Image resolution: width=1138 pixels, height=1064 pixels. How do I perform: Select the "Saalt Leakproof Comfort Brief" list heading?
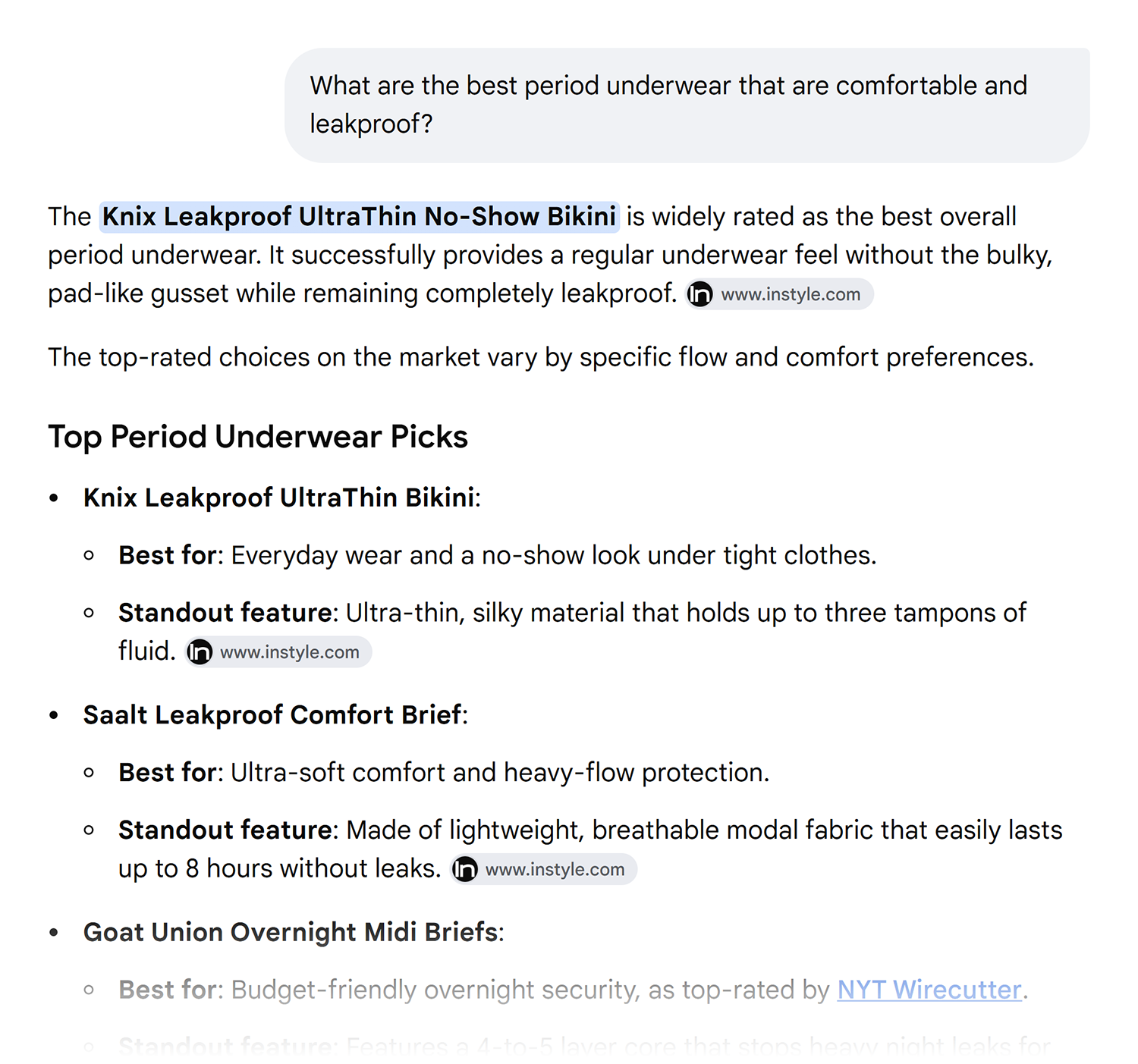click(x=272, y=715)
